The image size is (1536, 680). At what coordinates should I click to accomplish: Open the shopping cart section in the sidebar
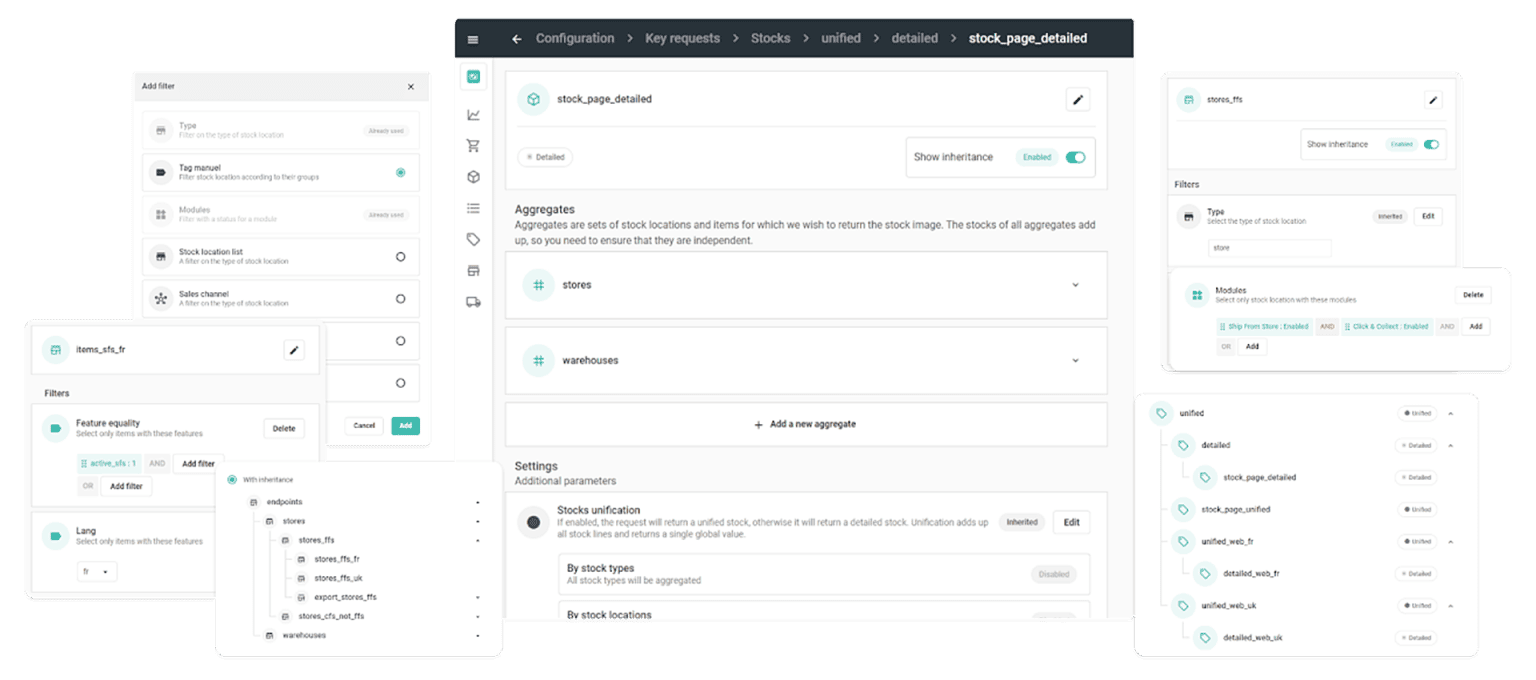coord(473,146)
